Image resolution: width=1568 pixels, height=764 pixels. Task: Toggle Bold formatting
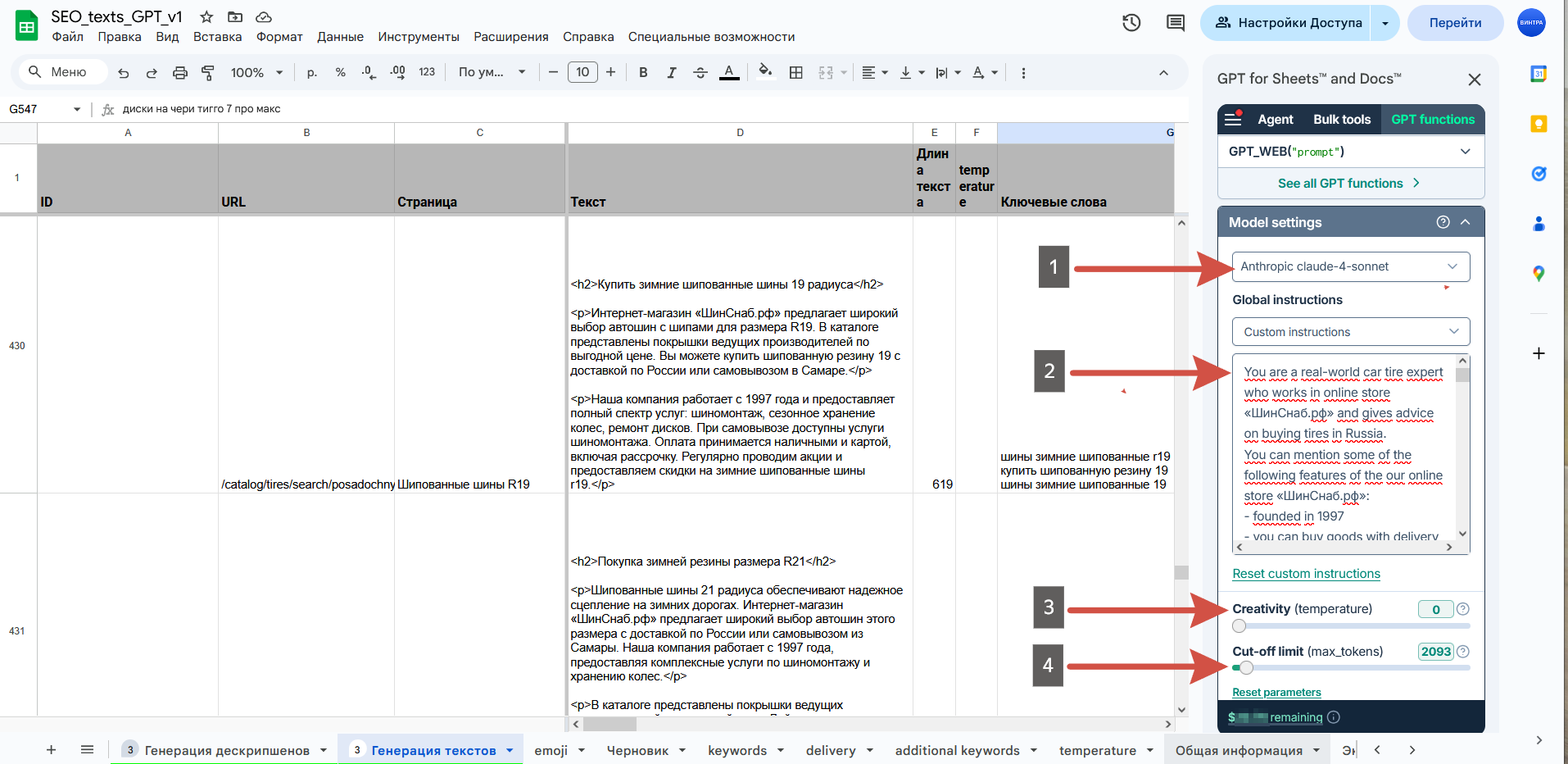click(x=643, y=73)
